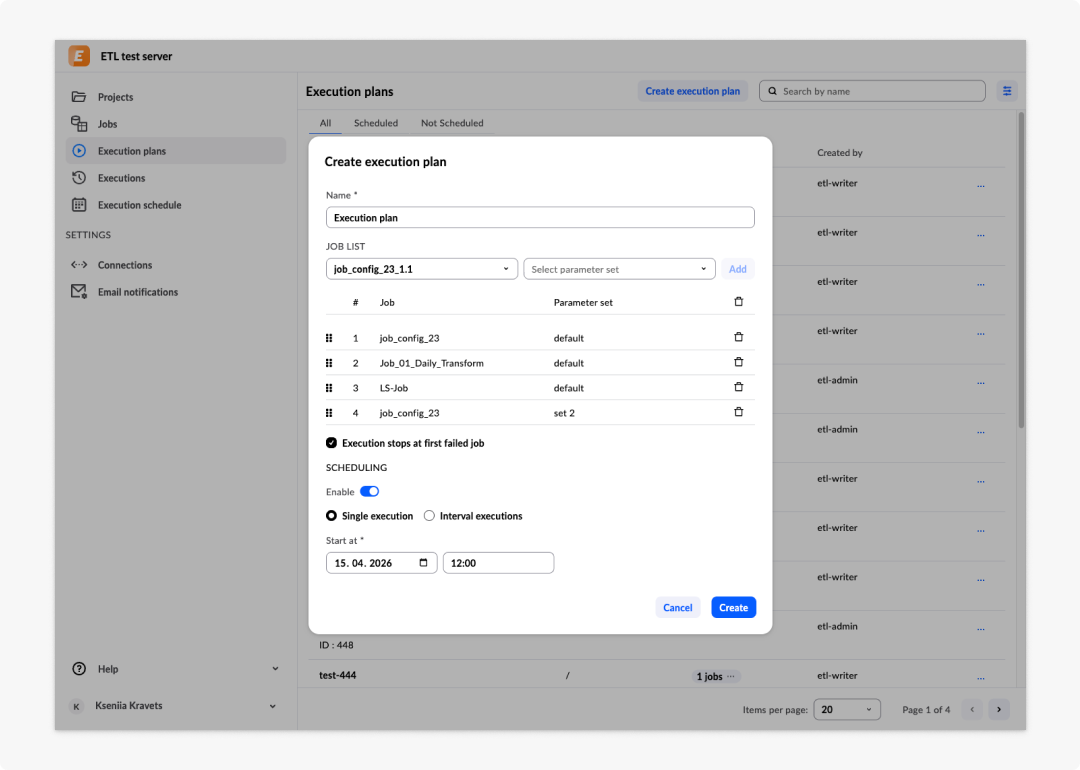The image size is (1080, 770).
Task: Click the user avatar K icon
Action: [x=76, y=706]
